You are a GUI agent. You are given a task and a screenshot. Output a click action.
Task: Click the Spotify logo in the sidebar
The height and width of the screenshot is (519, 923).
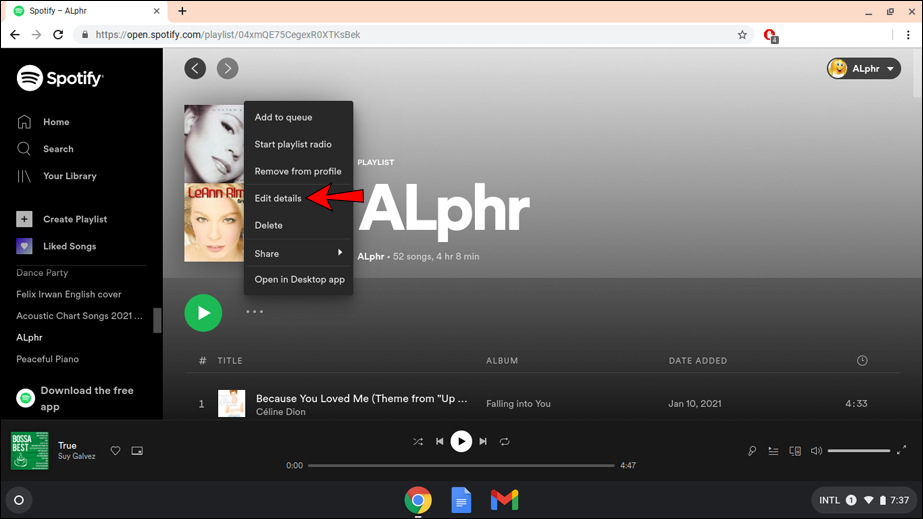60,78
